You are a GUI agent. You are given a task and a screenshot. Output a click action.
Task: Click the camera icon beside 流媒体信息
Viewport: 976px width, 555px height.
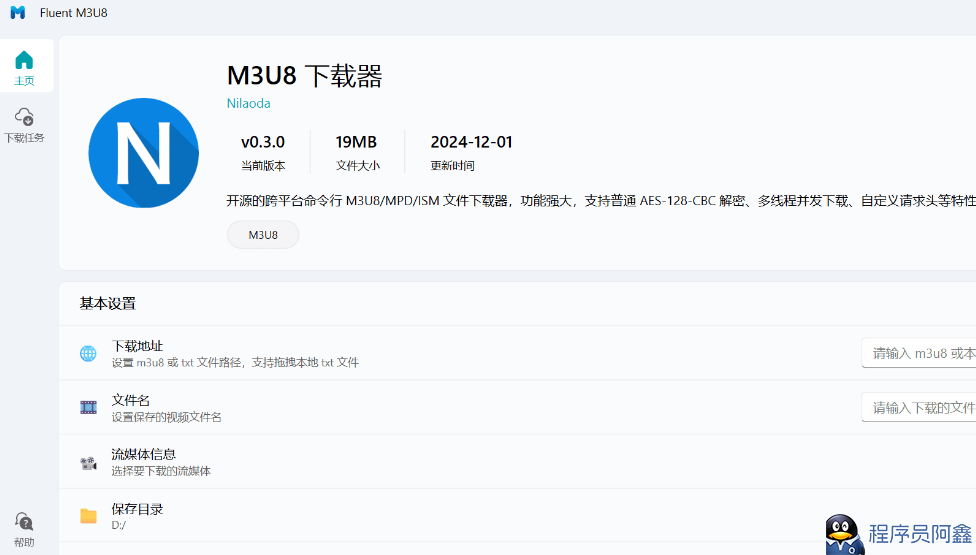pos(88,462)
